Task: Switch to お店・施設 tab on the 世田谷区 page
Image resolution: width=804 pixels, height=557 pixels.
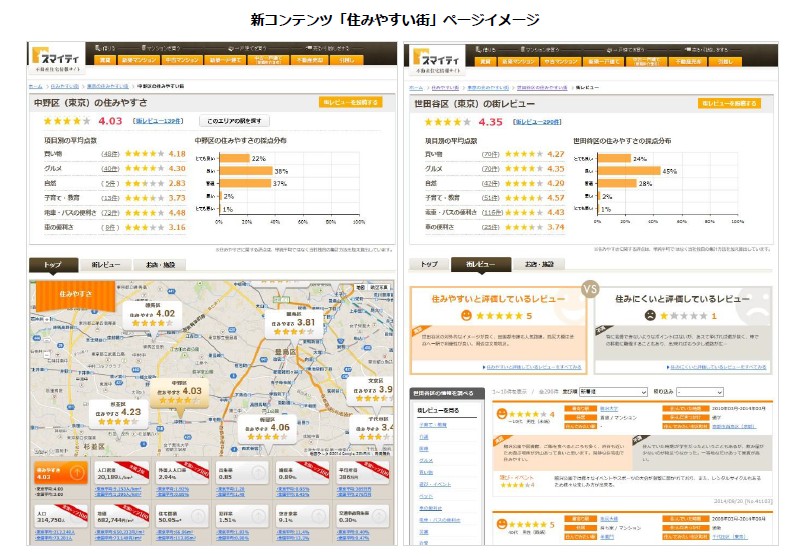Action: 539,264
